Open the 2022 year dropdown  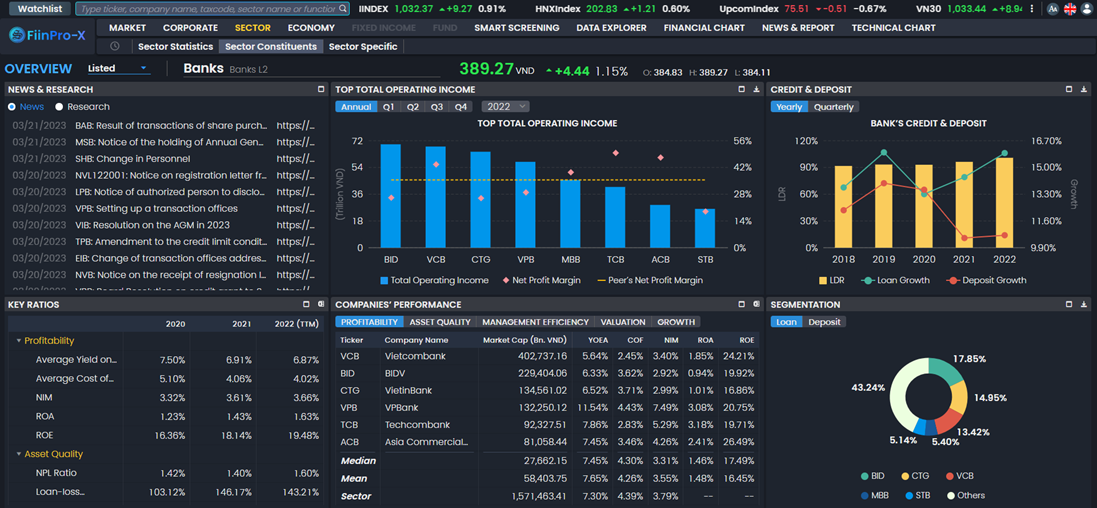(x=505, y=107)
